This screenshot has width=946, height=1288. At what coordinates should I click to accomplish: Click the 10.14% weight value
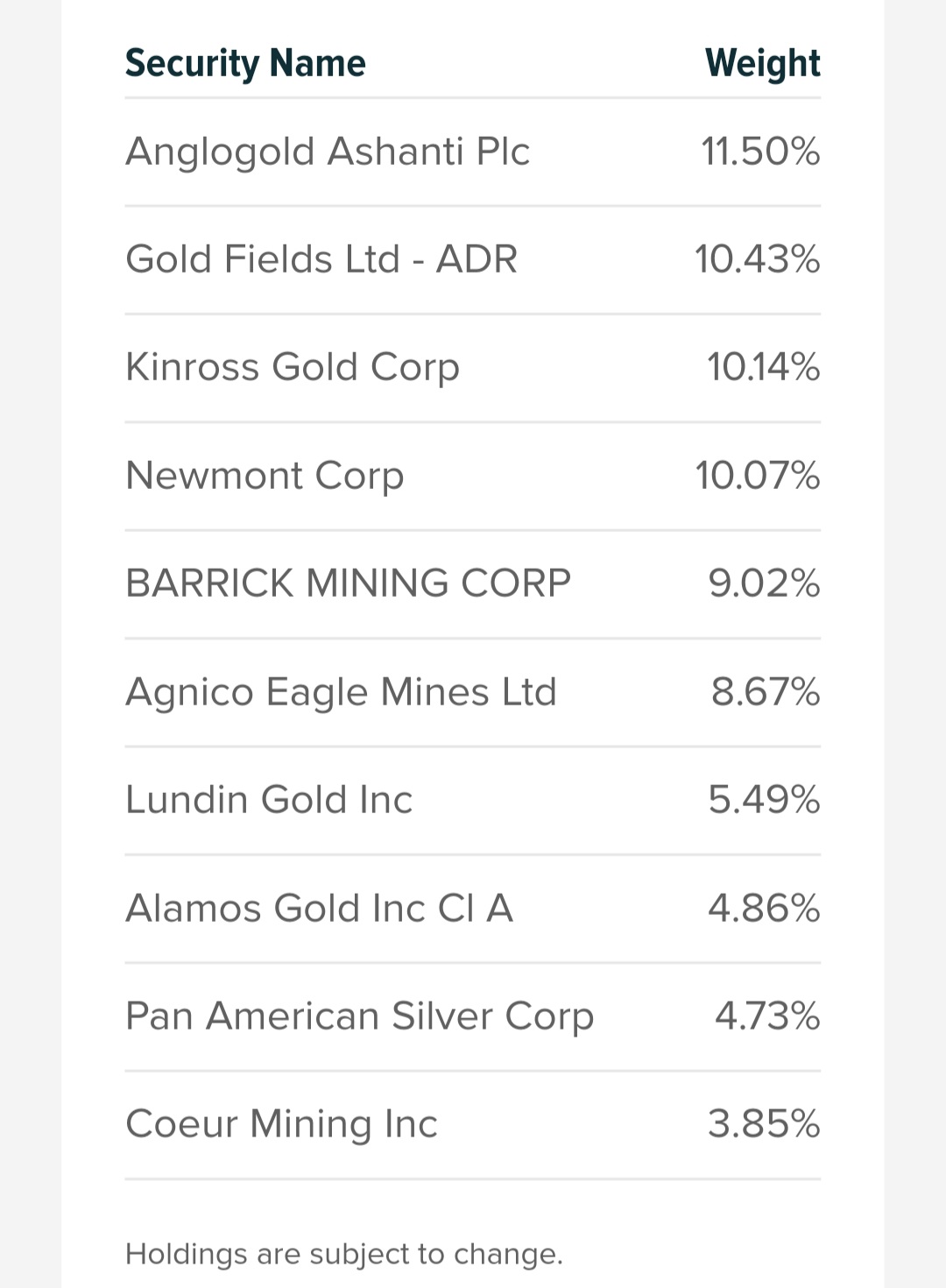(764, 367)
